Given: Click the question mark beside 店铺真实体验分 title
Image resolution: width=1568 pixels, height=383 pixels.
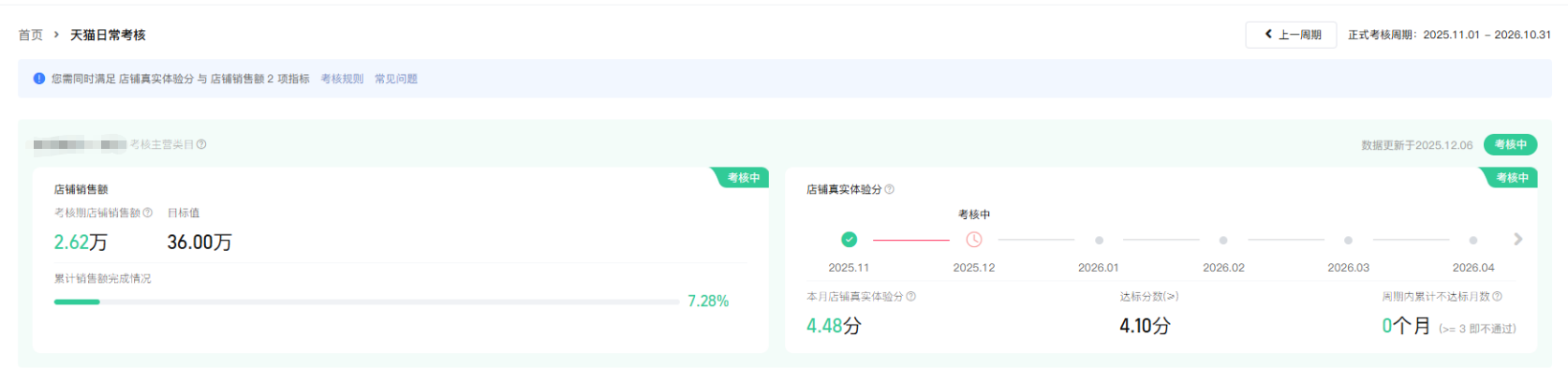Looking at the screenshot, I should click(x=889, y=189).
